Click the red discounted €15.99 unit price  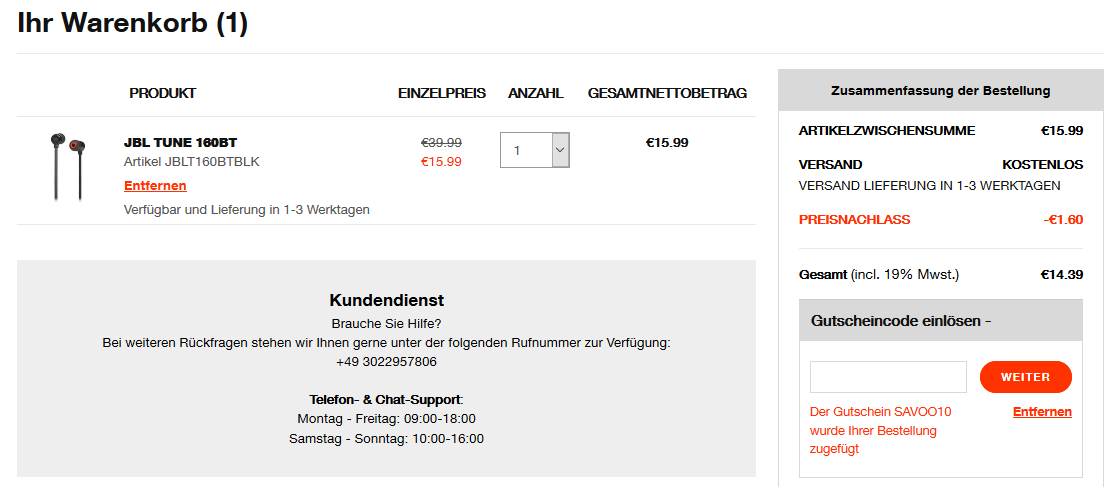(x=441, y=162)
